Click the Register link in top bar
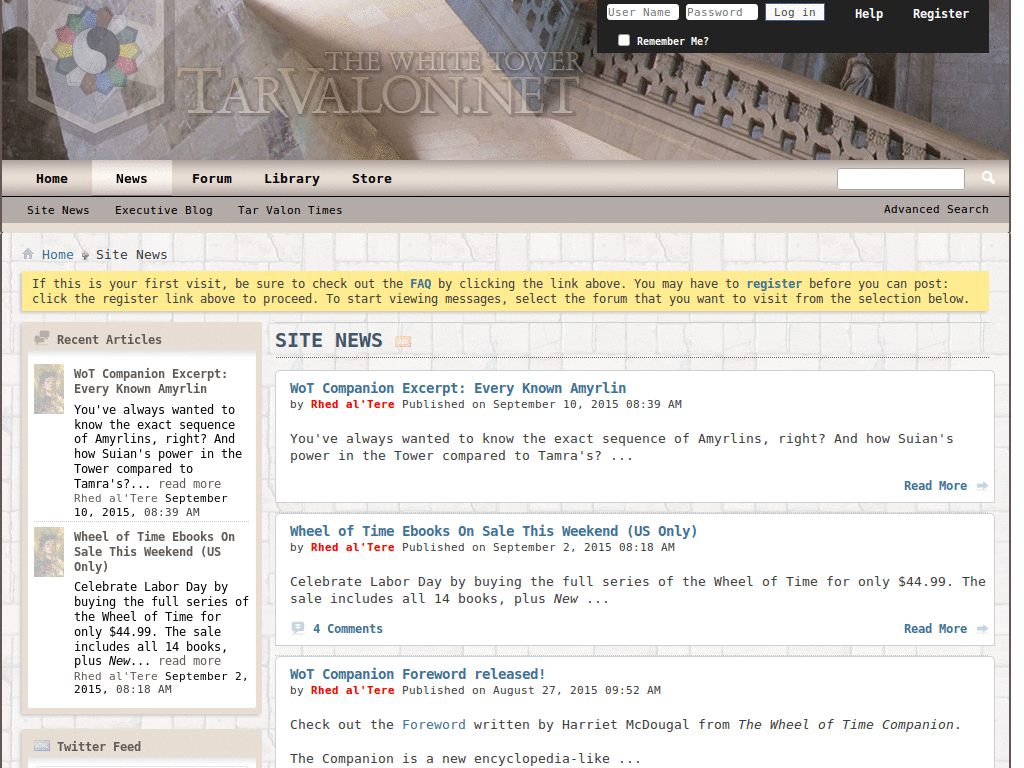 point(940,14)
